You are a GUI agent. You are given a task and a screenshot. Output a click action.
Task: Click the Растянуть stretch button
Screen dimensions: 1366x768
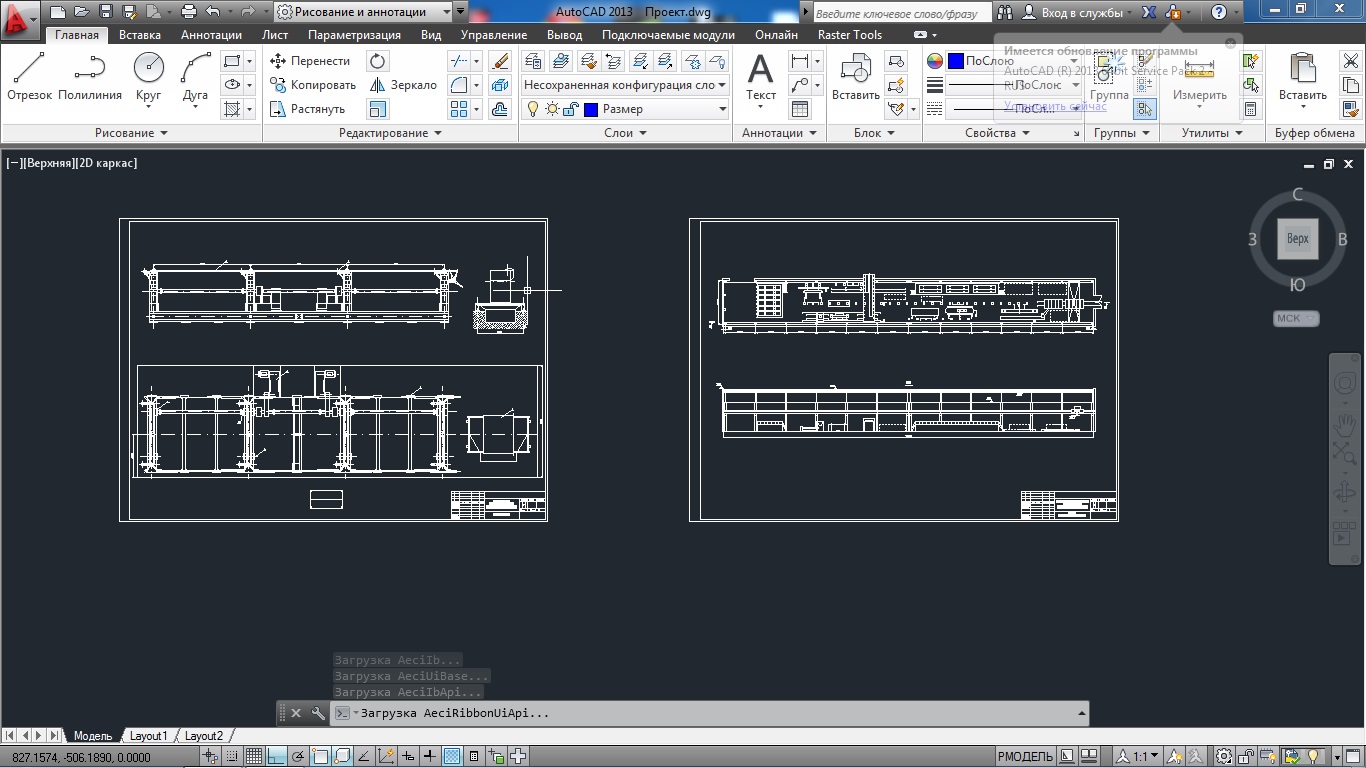(x=307, y=109)
